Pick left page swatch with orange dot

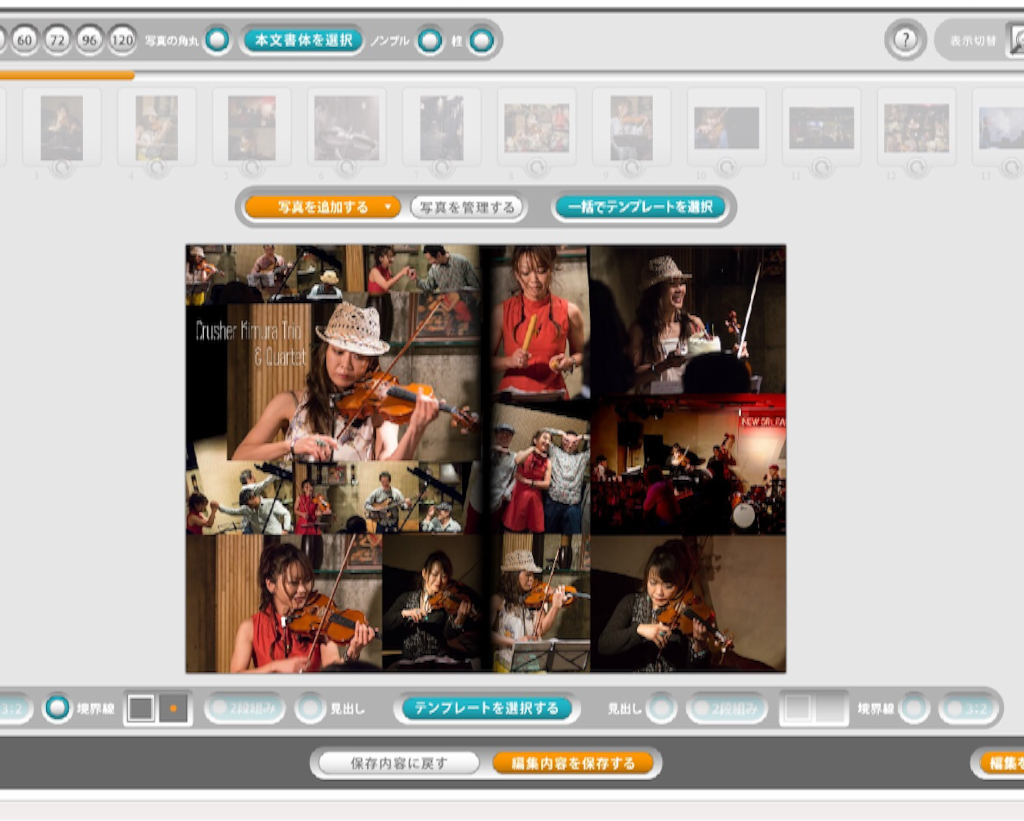pyautogui.click(x=174, y=708)
